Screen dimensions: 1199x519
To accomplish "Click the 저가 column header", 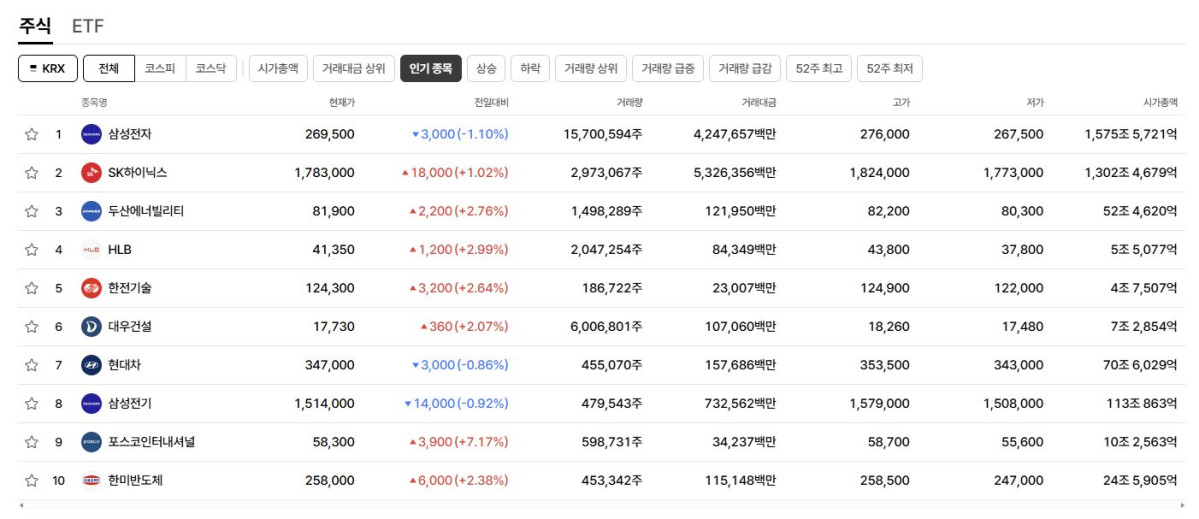I will [1034, 102].
